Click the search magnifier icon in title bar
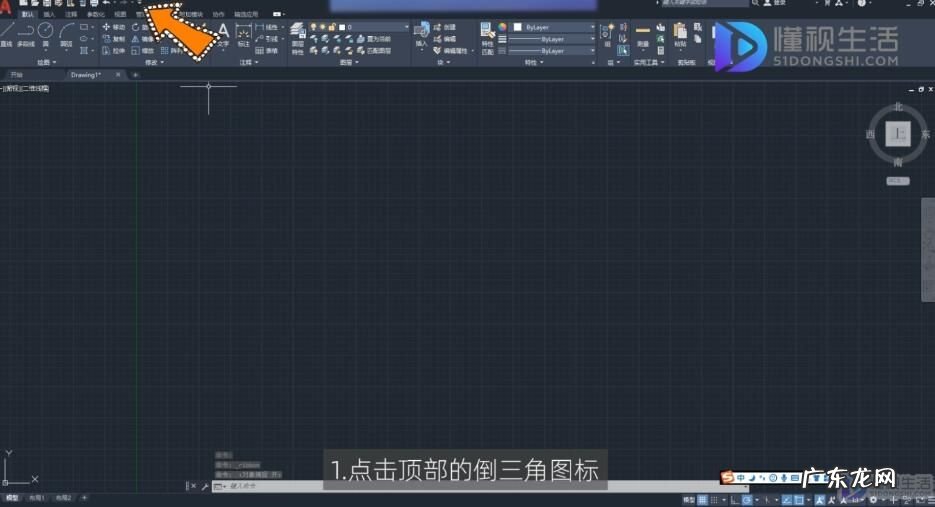Image resolution: width=935 pixels, height=507 pixels. click(x=756, y=3)
